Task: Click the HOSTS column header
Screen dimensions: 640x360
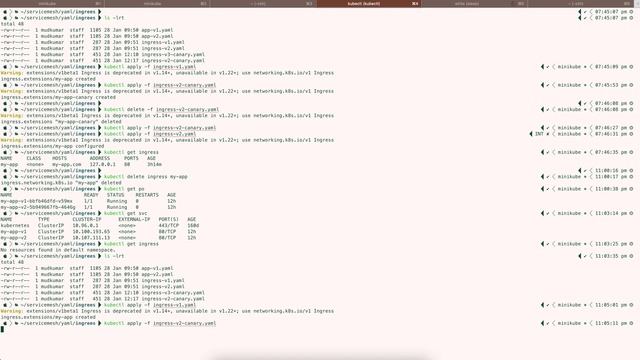Action: pyautogui.click(x=59, y=158)
